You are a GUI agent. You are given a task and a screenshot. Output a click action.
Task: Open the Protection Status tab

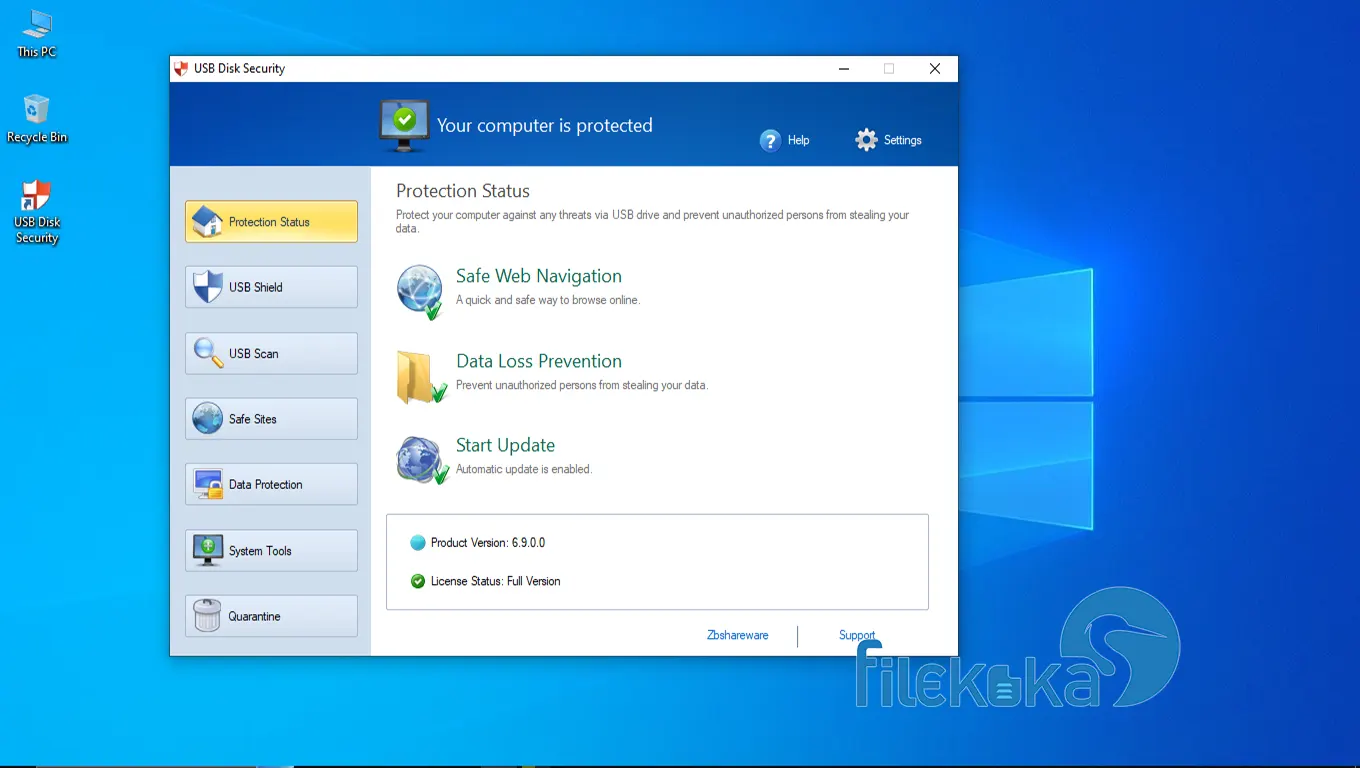(271, 222)
